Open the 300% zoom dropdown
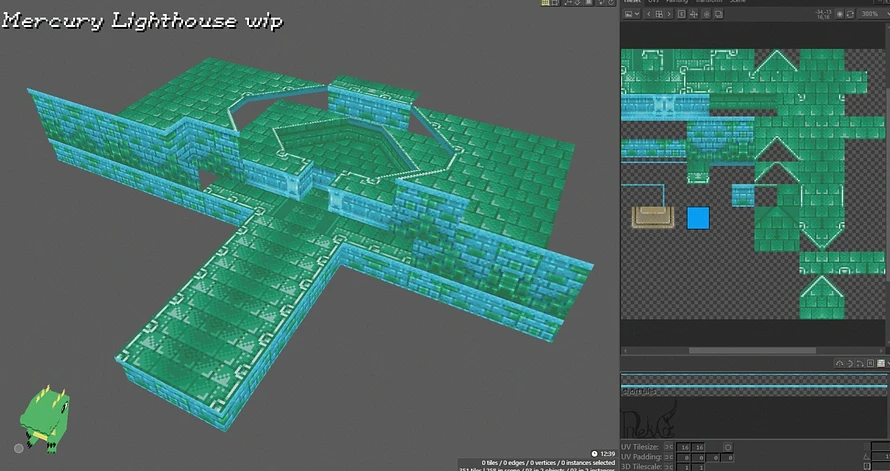 (x=873, y=14)
